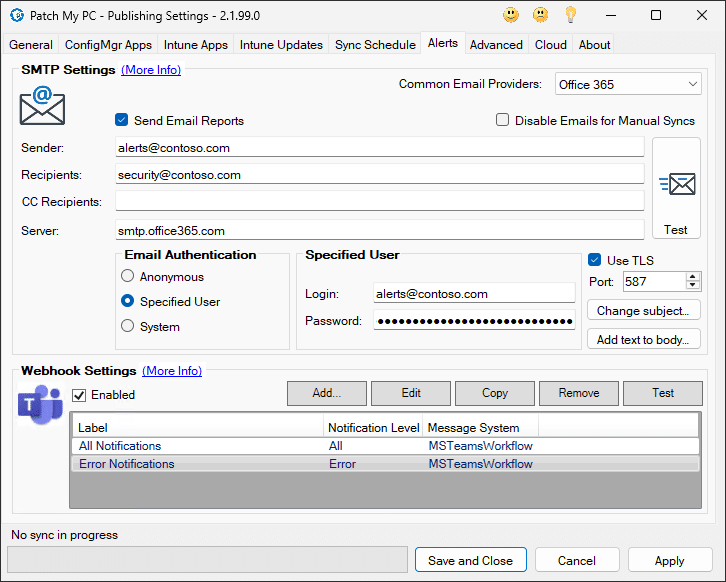Click the Microsoft Teams logo icon
This screenshot has height=582, width=726.
coord(41,404)
